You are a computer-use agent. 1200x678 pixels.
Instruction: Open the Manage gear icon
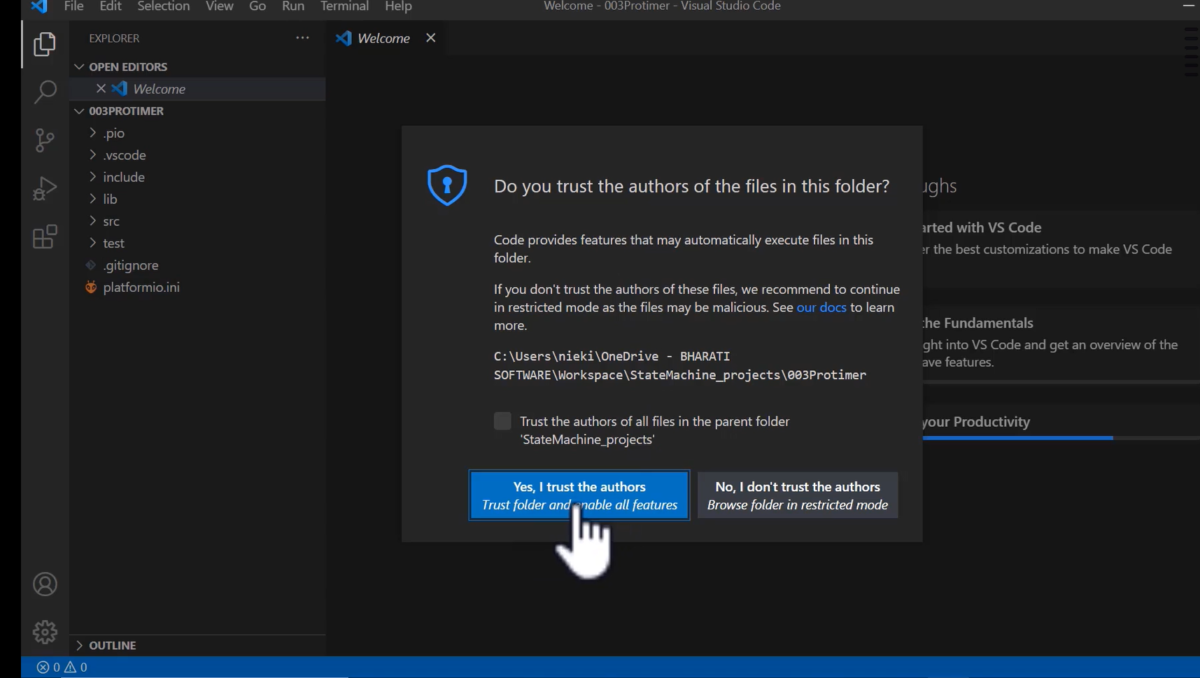click(44, 632)
